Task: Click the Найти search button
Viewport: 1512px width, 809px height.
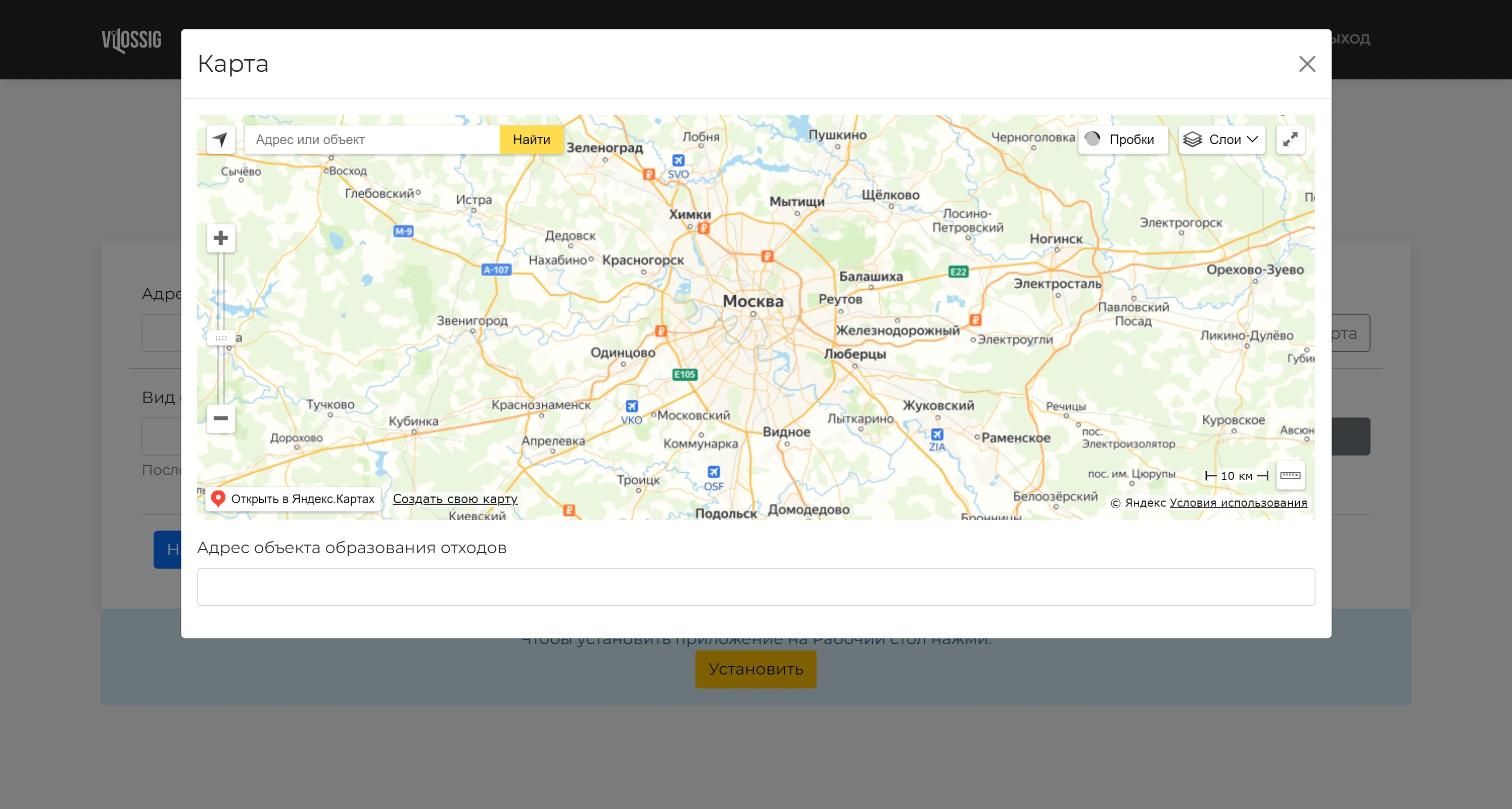Action: (531, 140)
